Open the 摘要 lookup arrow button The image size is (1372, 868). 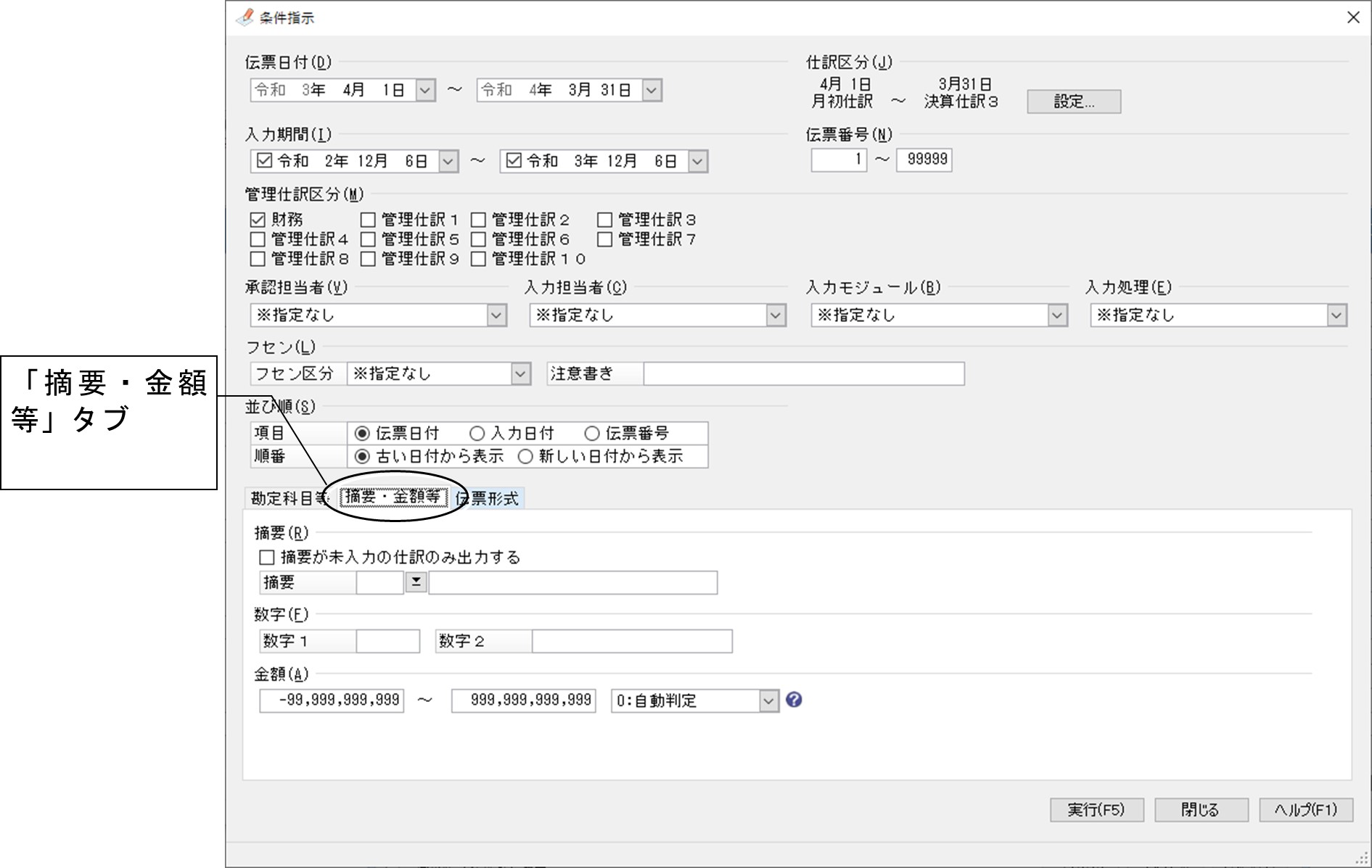click(x=416, y=582)
